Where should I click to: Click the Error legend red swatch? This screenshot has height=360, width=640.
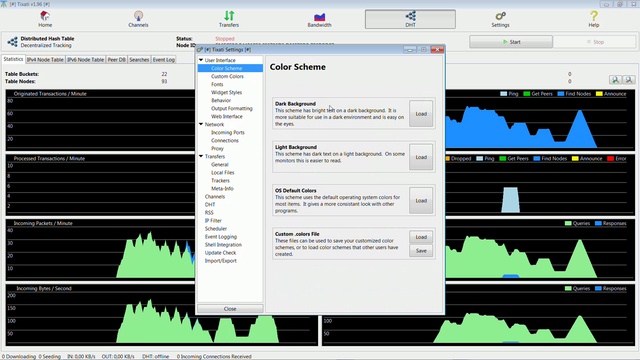point(611,158)
